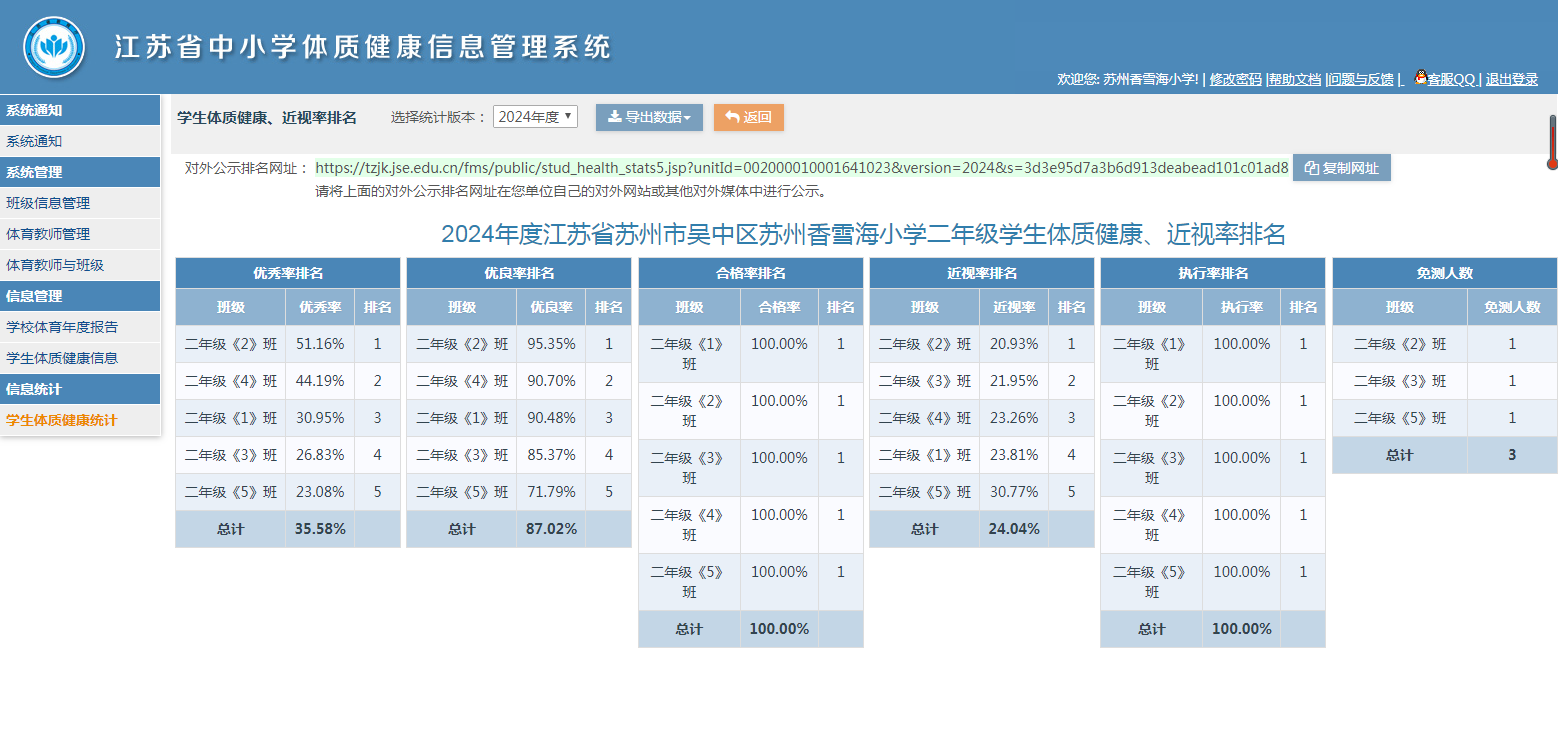The width and height of the screenshot is (1558, 743).
Task: Click the 客服QQ link
Action: click(1452, 80)
